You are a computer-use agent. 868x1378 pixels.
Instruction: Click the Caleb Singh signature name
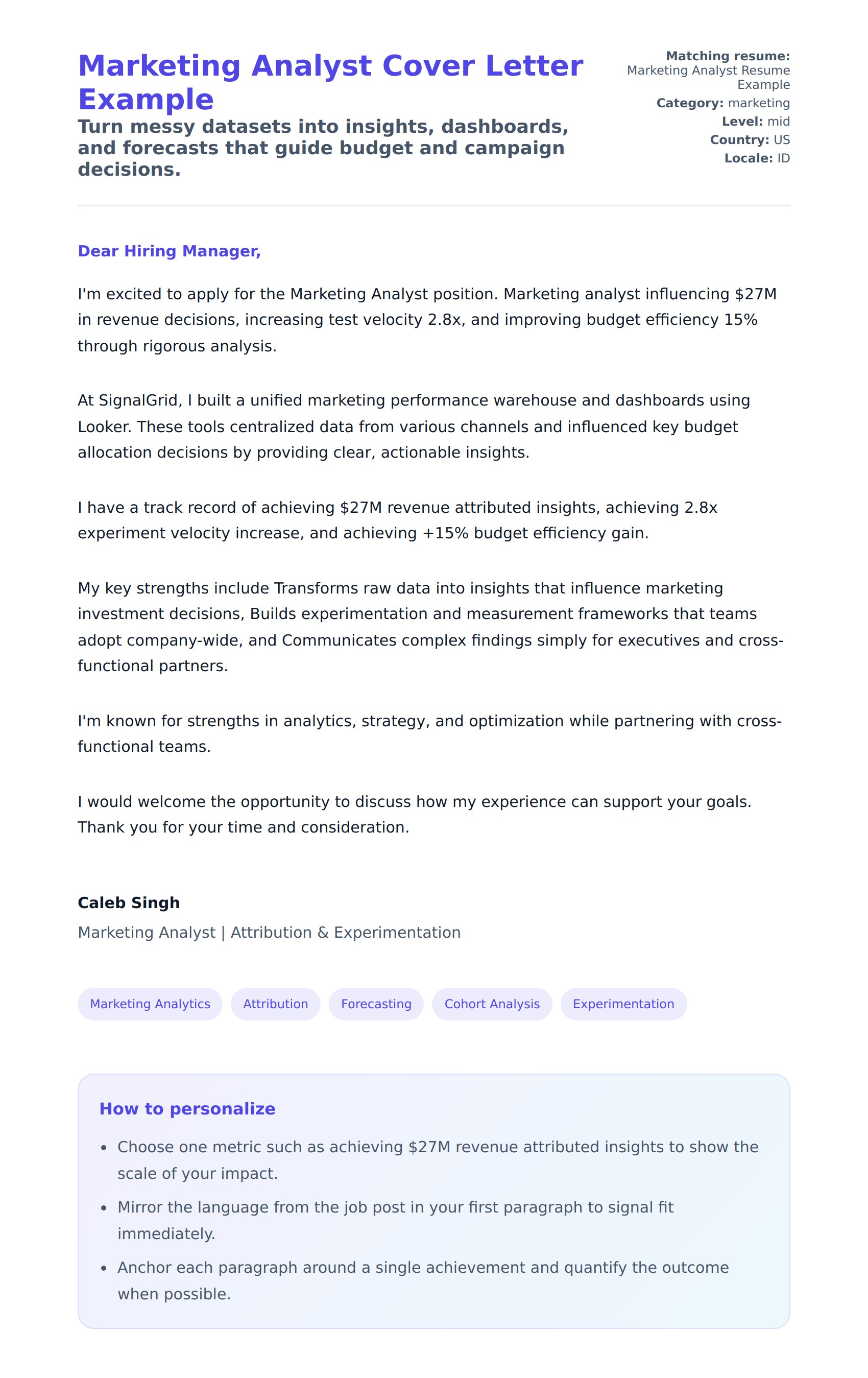coord(129,902)
